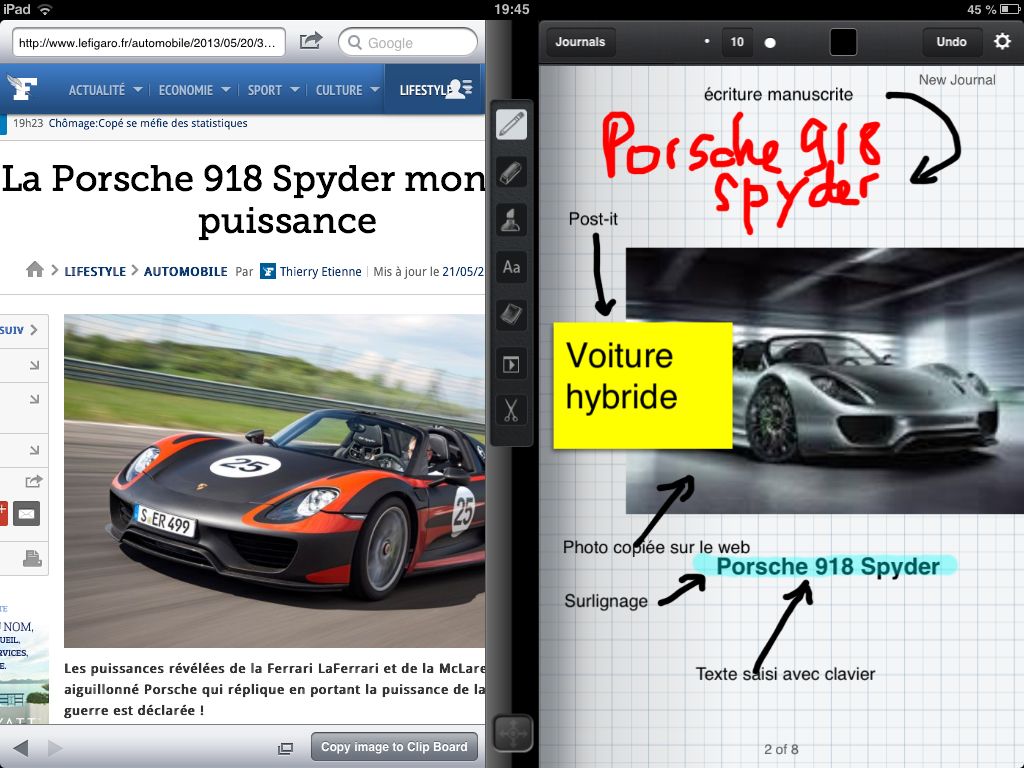Tap the Porsche race car photo in the article

[274, 481]
